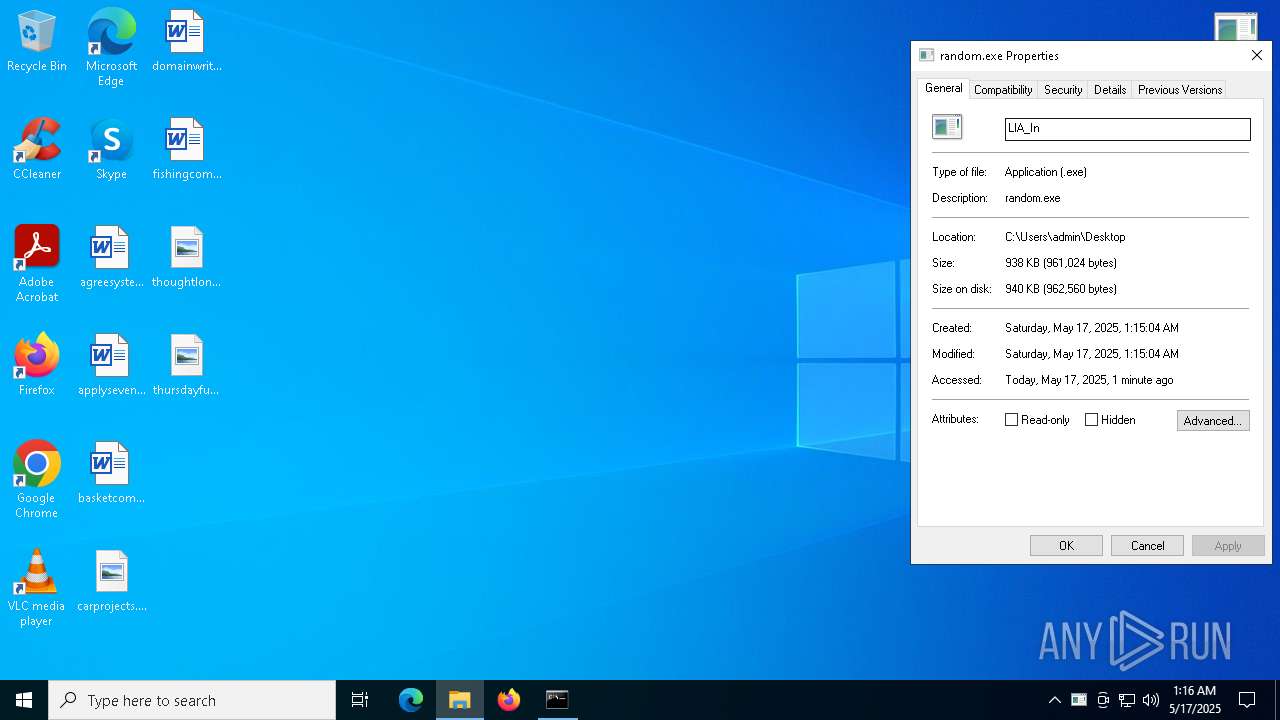Select the domainwrit... Word document icon
Viewport: 1280px width, 720px height.
coord(186,42)
